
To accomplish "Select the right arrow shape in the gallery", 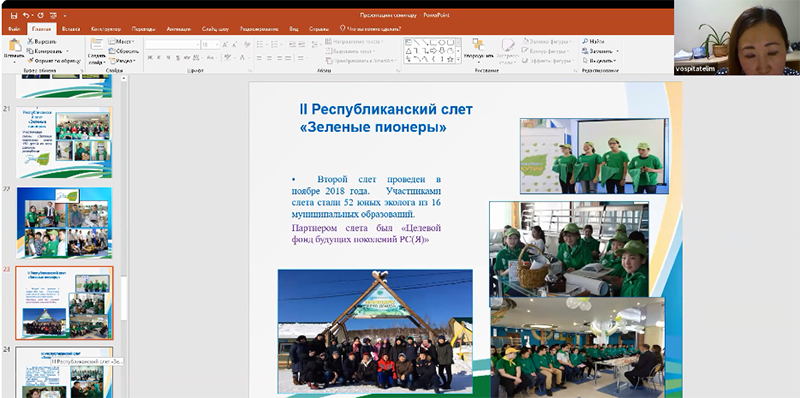I will [433, 51].
